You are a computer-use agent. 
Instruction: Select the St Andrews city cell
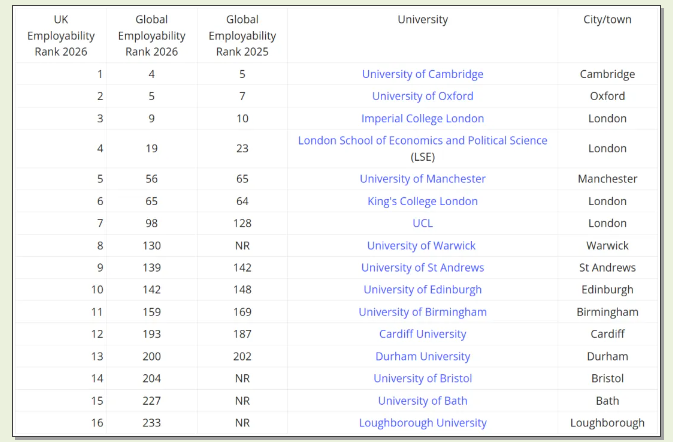(607, 268)
